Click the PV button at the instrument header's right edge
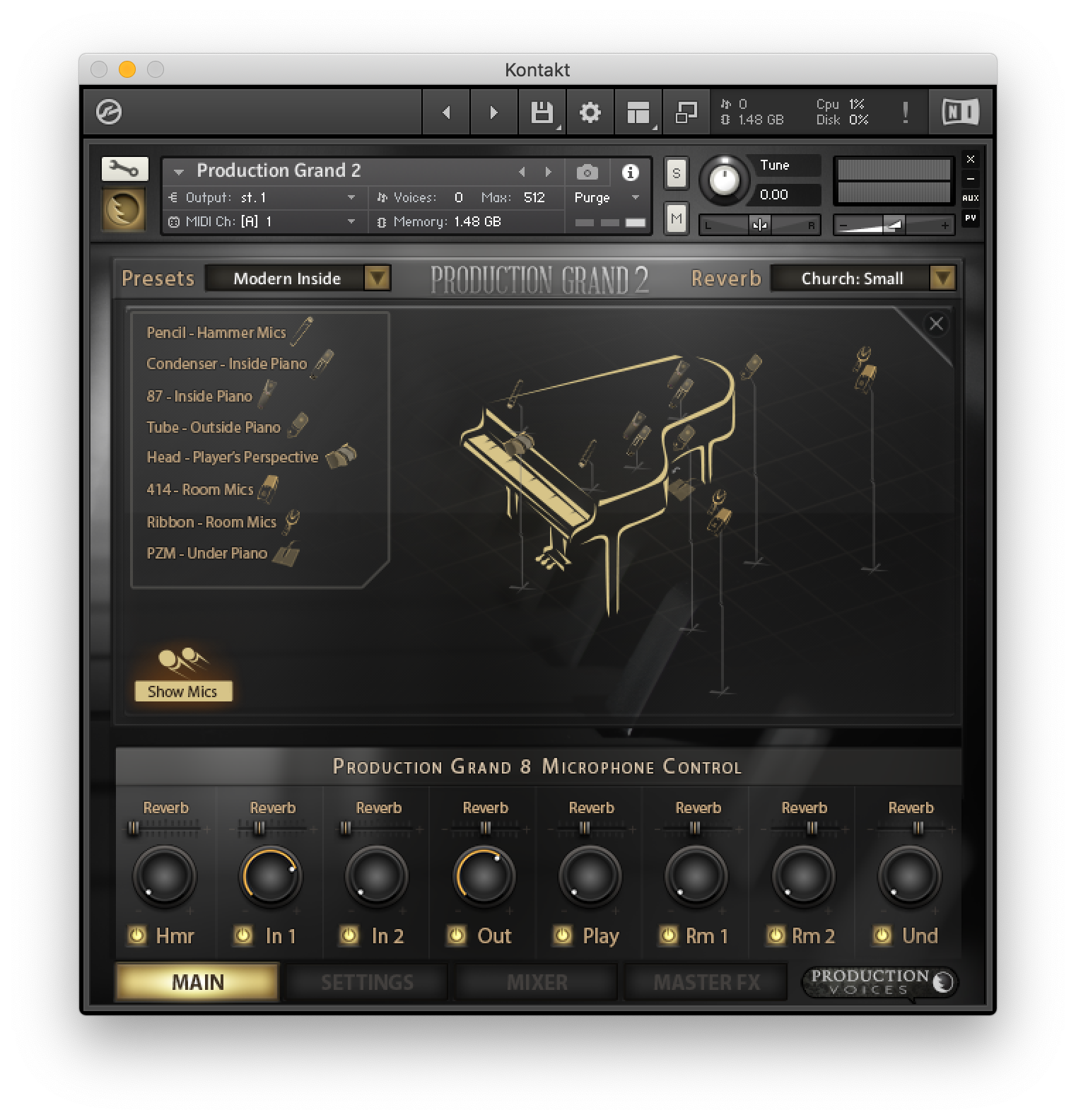 point(971,218)
